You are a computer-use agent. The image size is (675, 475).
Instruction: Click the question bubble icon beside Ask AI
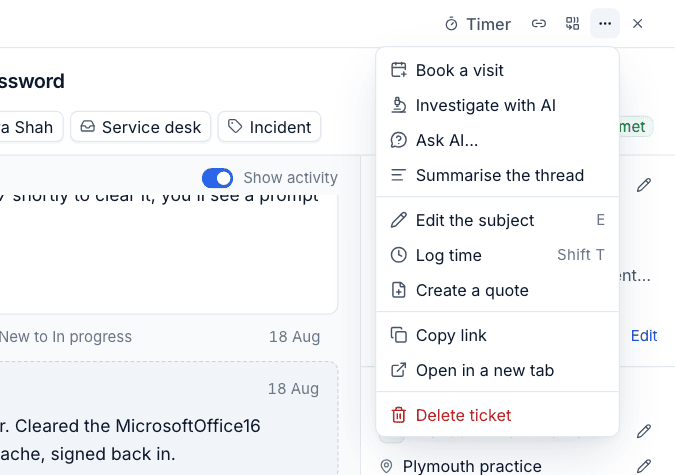399,140
